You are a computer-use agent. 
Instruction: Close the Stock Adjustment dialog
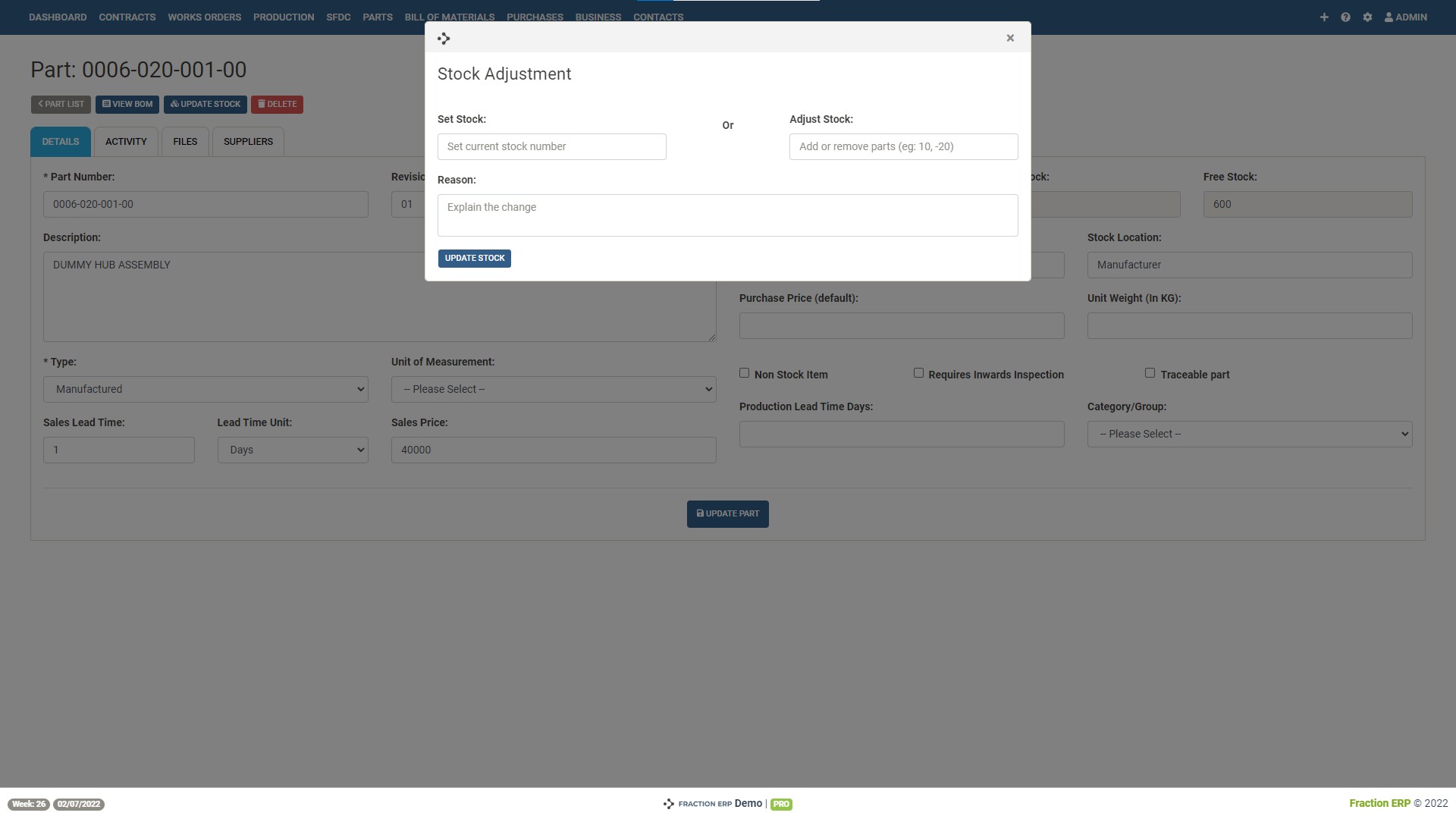tap(1011, 38)
